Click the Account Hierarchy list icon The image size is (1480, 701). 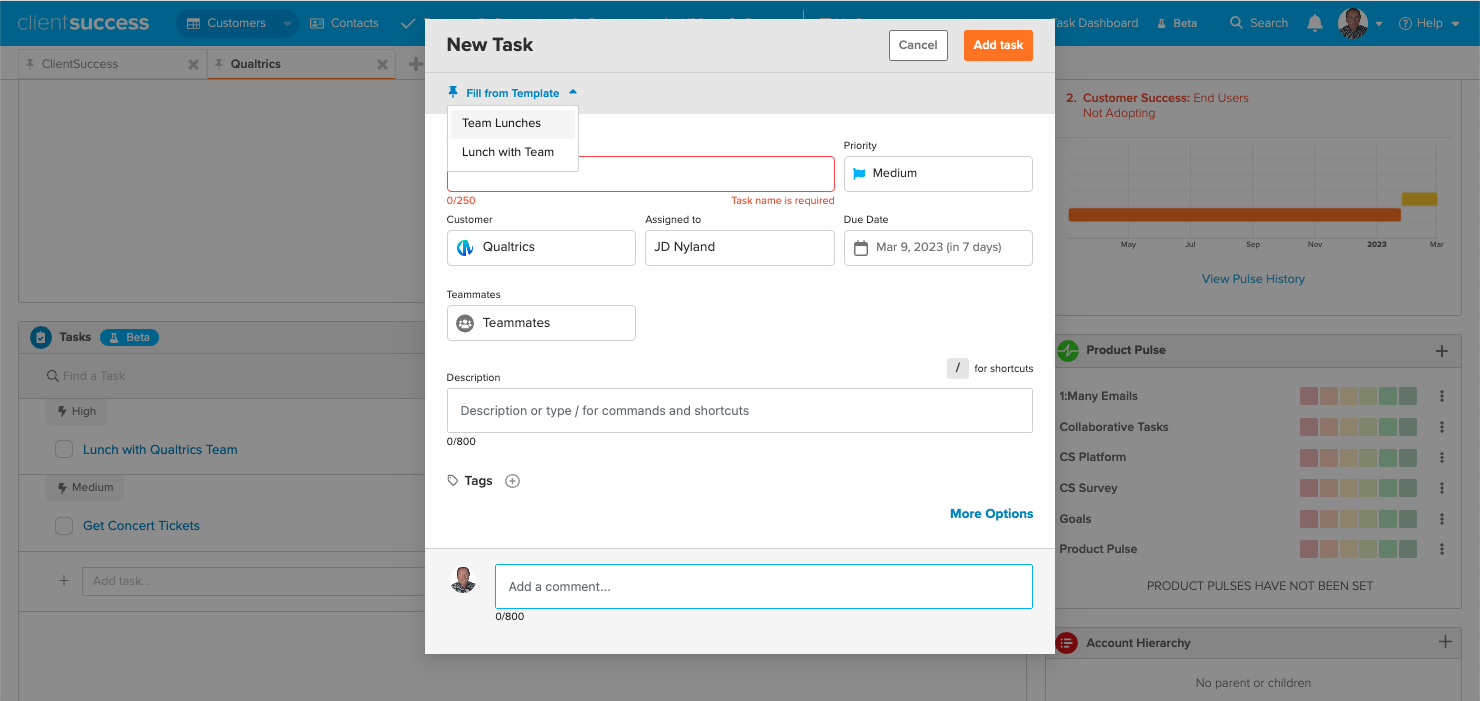(1067, 643)
